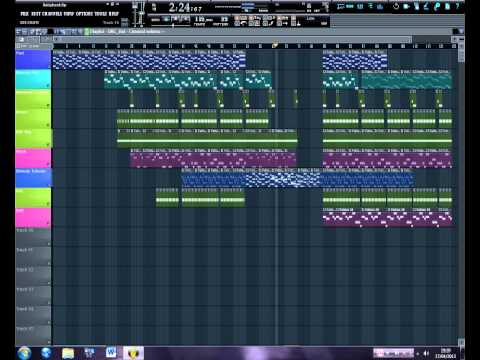Viewport: 480px width, 360px height.
Task: Open the Windows Start menu
Action: click(x=24, y=353)
